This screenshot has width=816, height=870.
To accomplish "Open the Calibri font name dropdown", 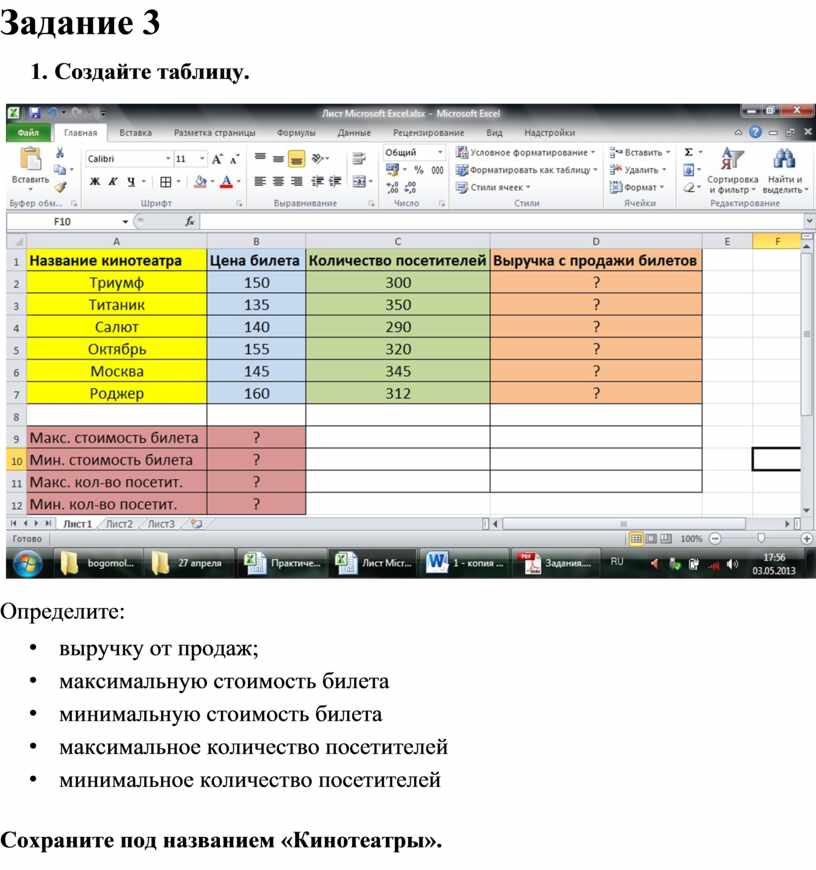I will (168, 159).
